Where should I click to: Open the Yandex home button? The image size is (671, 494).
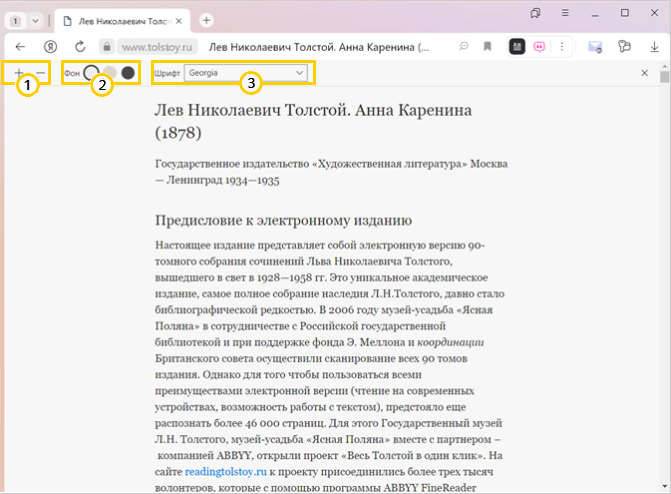pyautogui.click(x=50, y=46)
